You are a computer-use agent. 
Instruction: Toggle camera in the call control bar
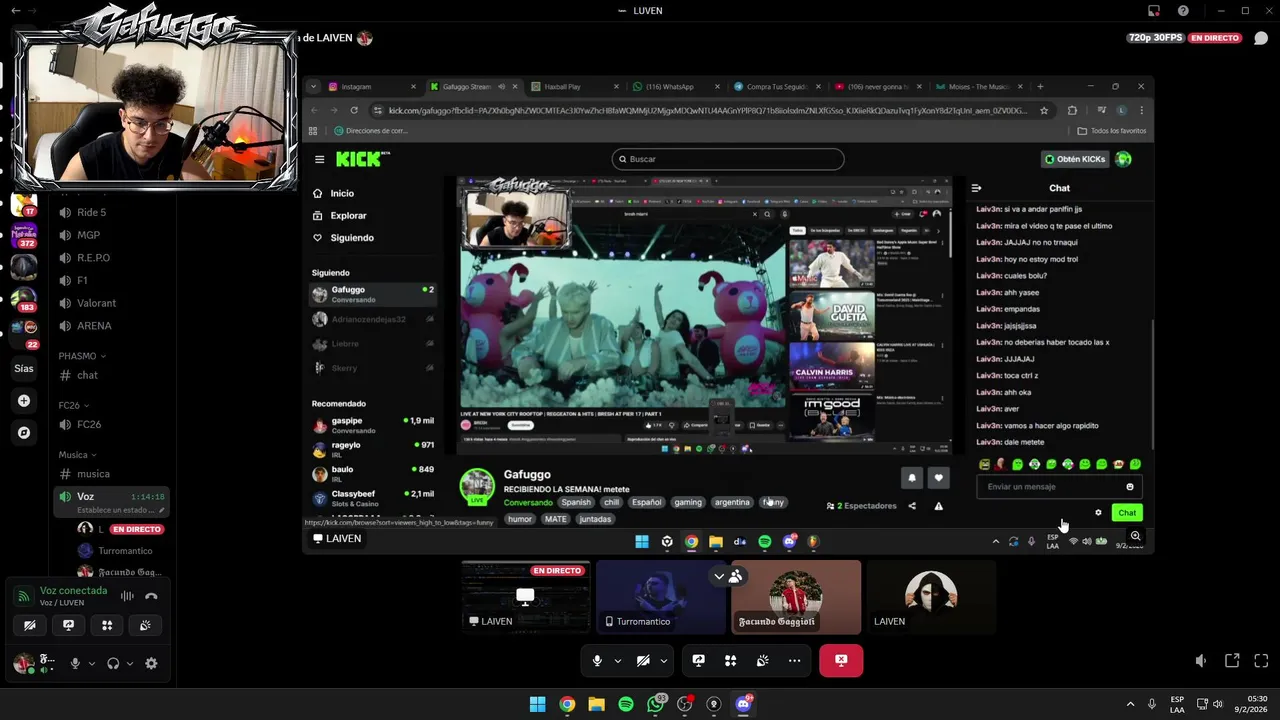click(x=643, y=661)
